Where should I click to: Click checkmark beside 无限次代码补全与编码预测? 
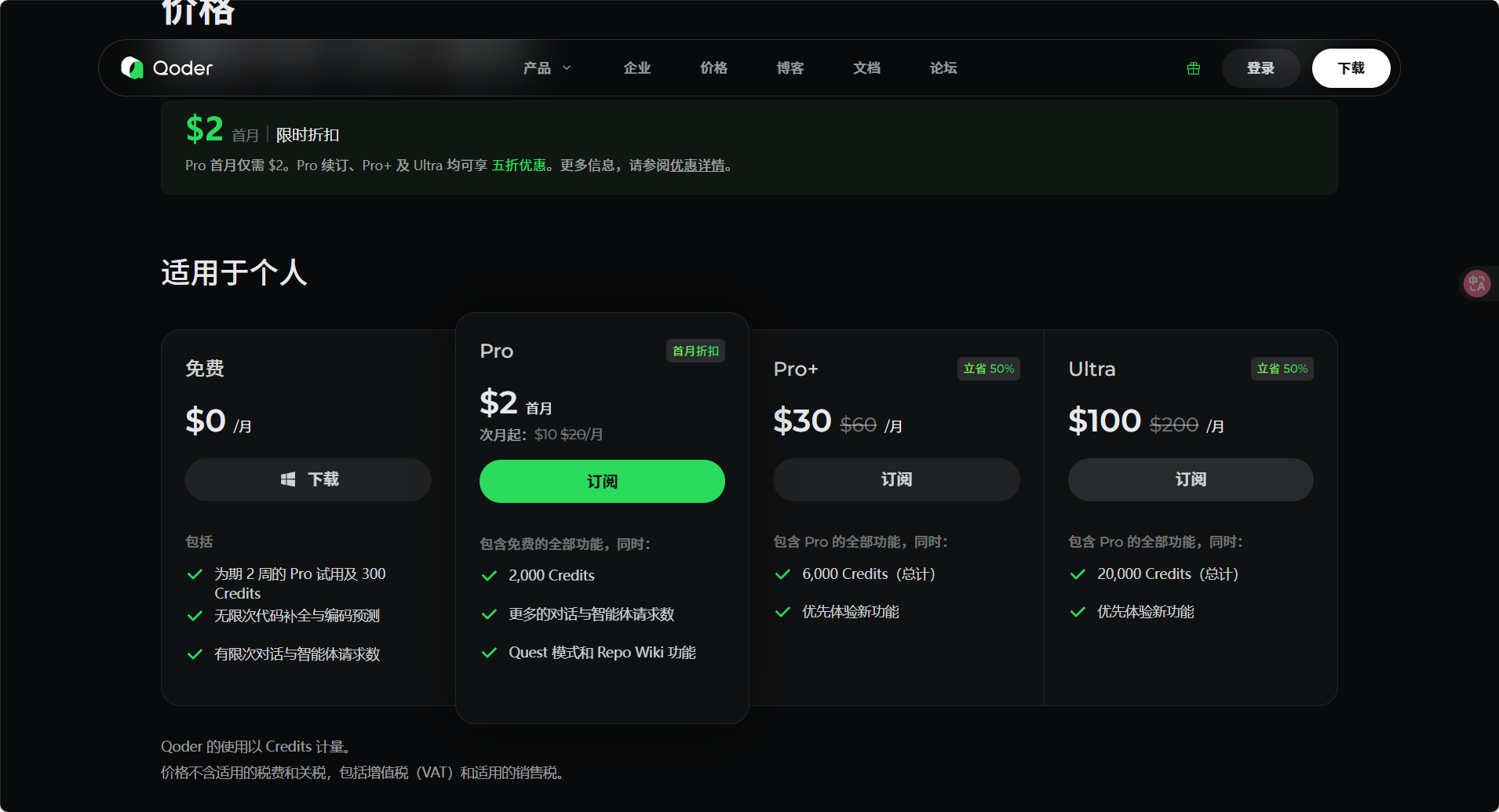(x=195, y=616)
